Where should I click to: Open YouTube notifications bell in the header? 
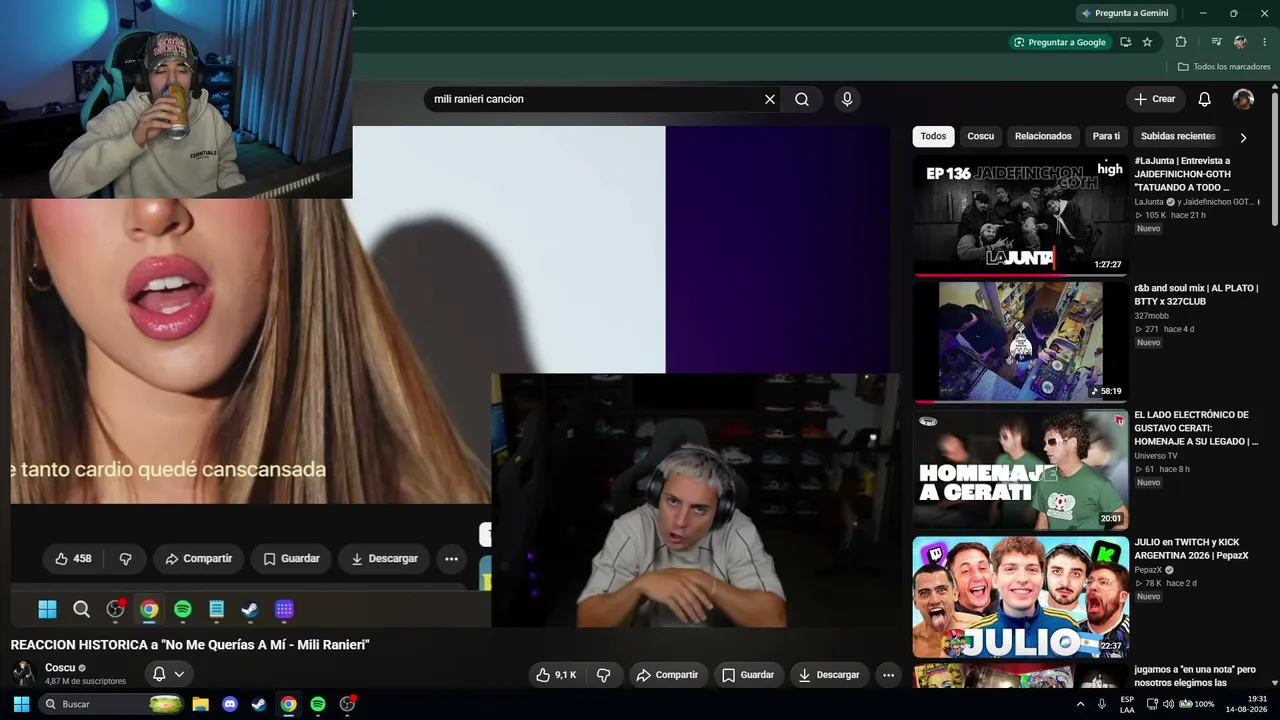coord(1205,99)
